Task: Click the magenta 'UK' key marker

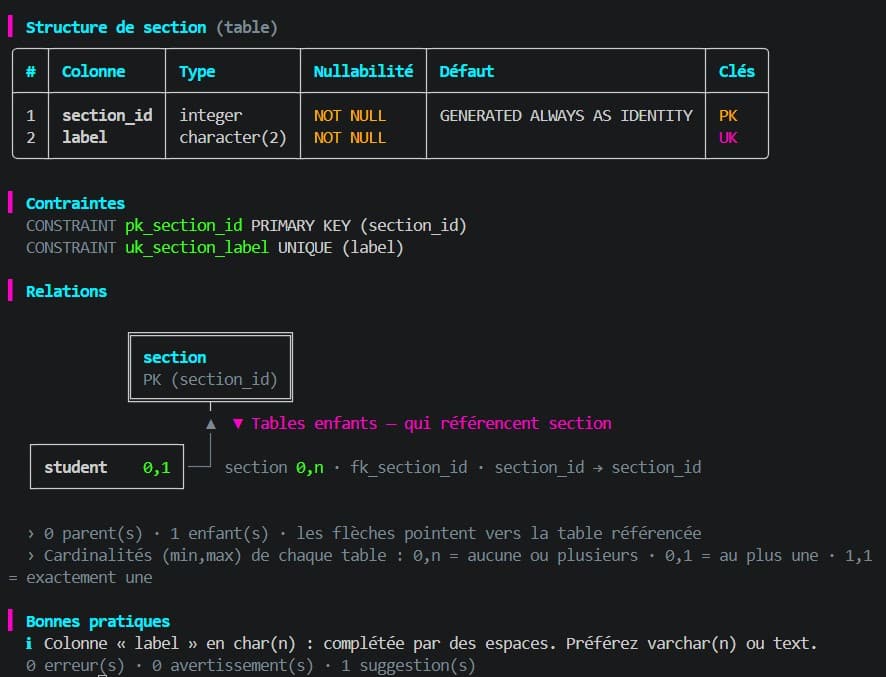Action: [728, 138]
